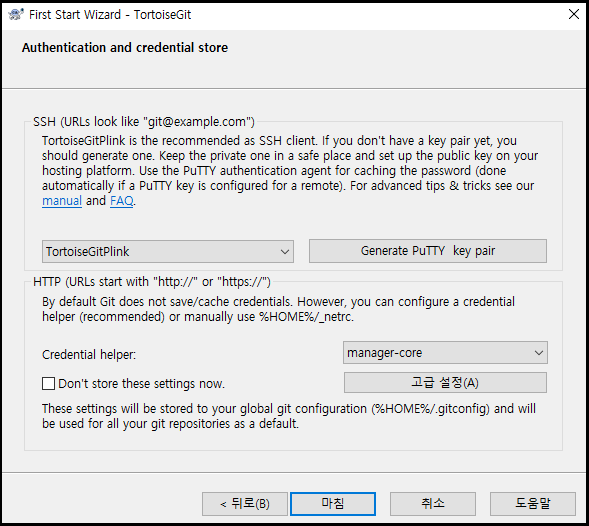Click the Credential helper label

[89, 354]
